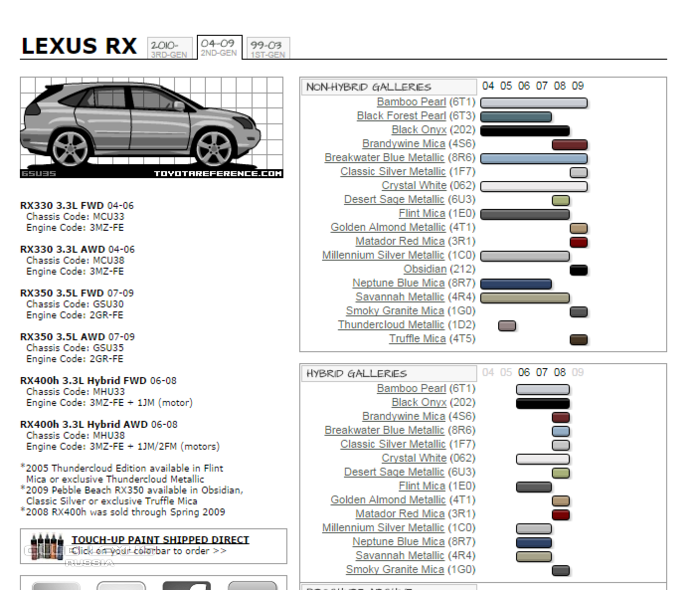The height and width of the screenshot is (590, 700).
Task: Click Bamboo Pearl non-hybrid color bar
Action: tap(534, 103)
